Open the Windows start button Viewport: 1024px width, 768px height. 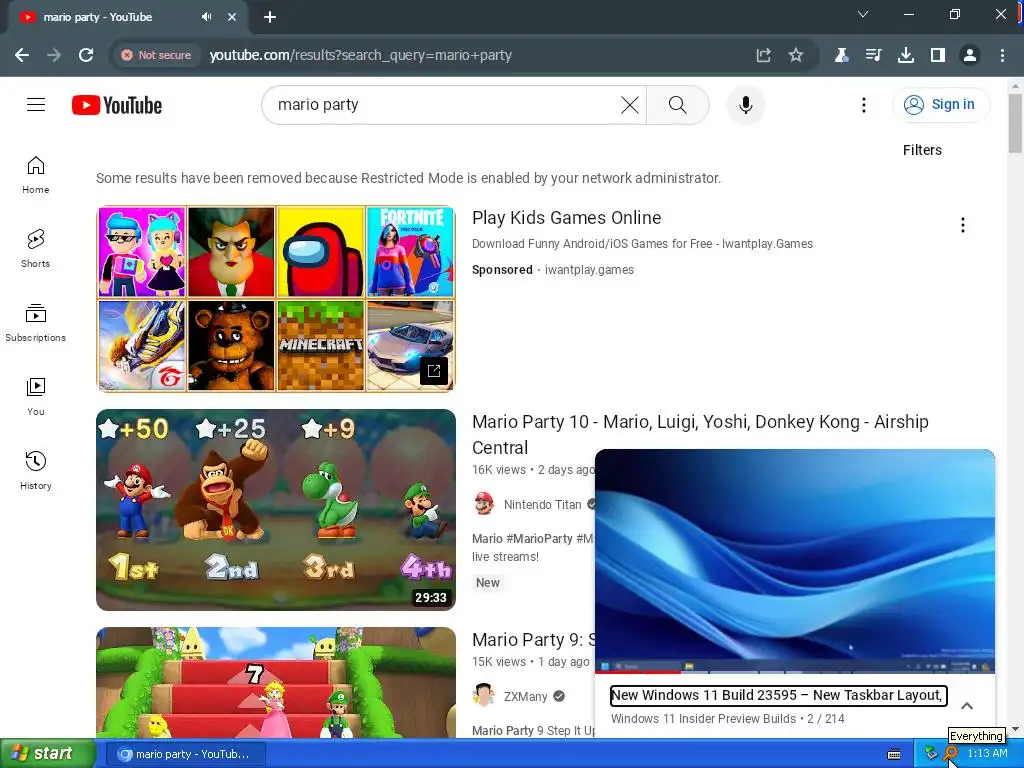pyautogui.click(x=47, y=754)
